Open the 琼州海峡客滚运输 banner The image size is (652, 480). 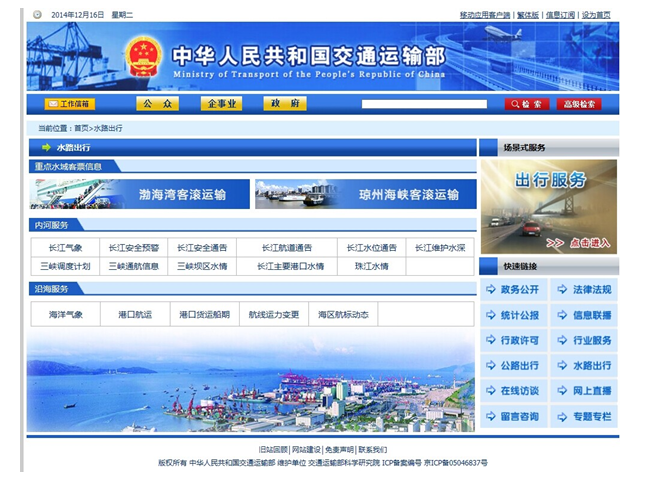366,194
